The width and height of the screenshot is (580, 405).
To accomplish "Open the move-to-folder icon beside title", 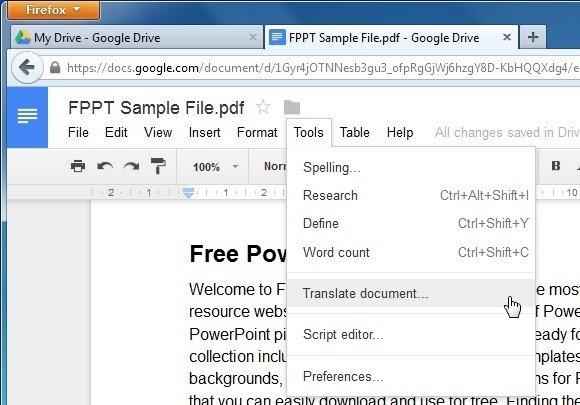I will 292,107.
